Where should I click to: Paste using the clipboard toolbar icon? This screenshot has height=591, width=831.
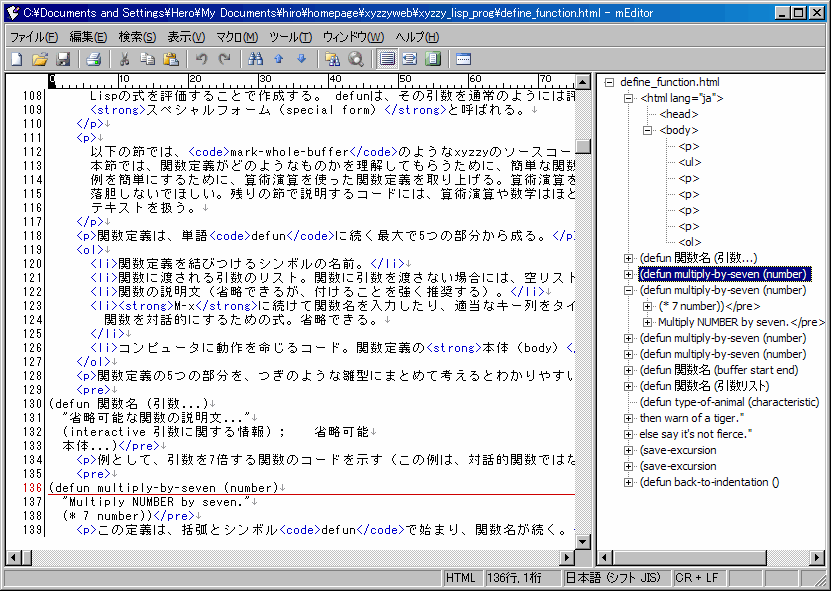point(171,59)
